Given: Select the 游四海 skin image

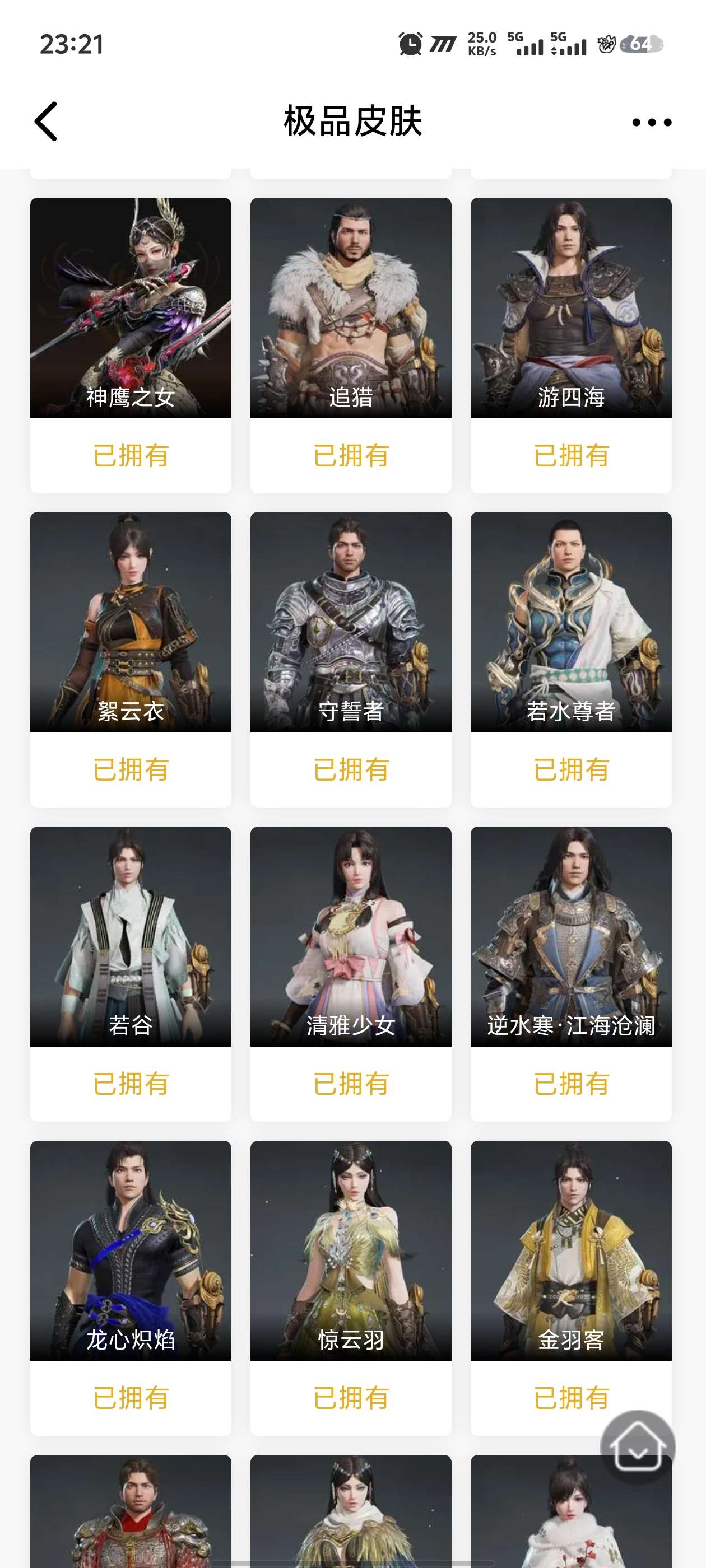Looking at the screenshot, I should 572,307.
